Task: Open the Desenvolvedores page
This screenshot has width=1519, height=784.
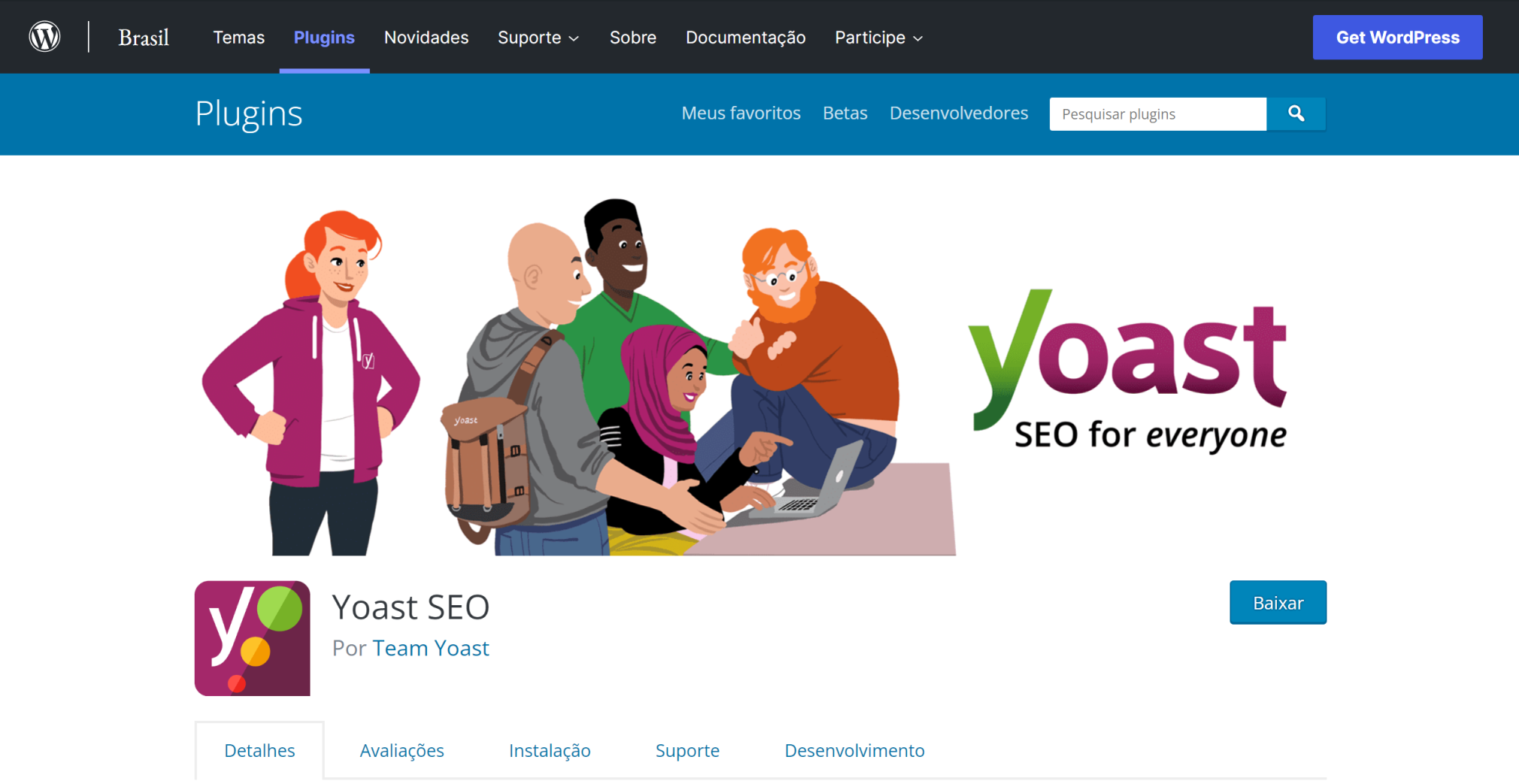Action: pyautogui.click(x=958, y=114)
